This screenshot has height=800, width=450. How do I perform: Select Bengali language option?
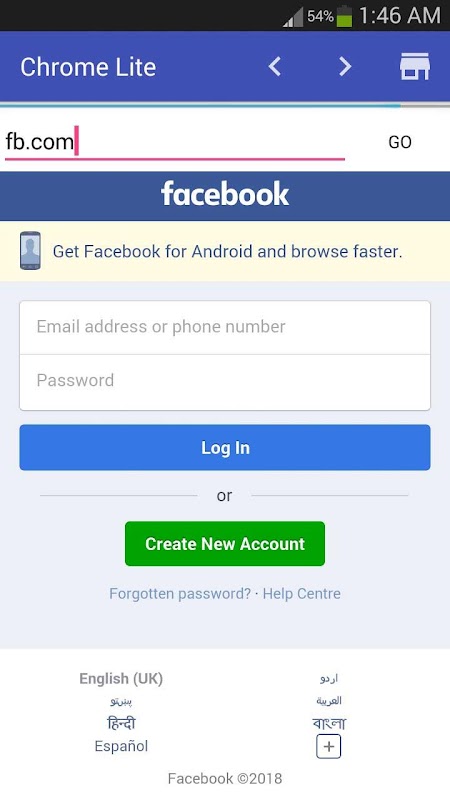click(x=329, y=723)
